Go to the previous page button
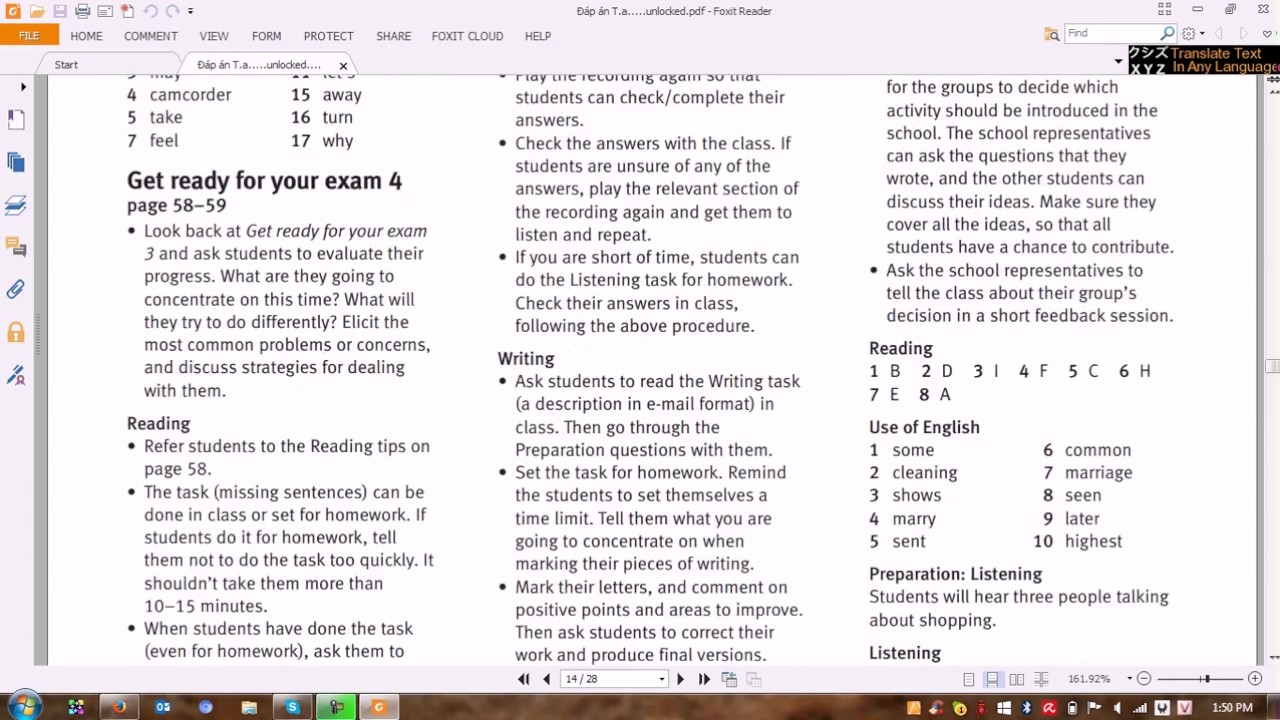This screenshot has height=720, width=1280. coord(546,679)
